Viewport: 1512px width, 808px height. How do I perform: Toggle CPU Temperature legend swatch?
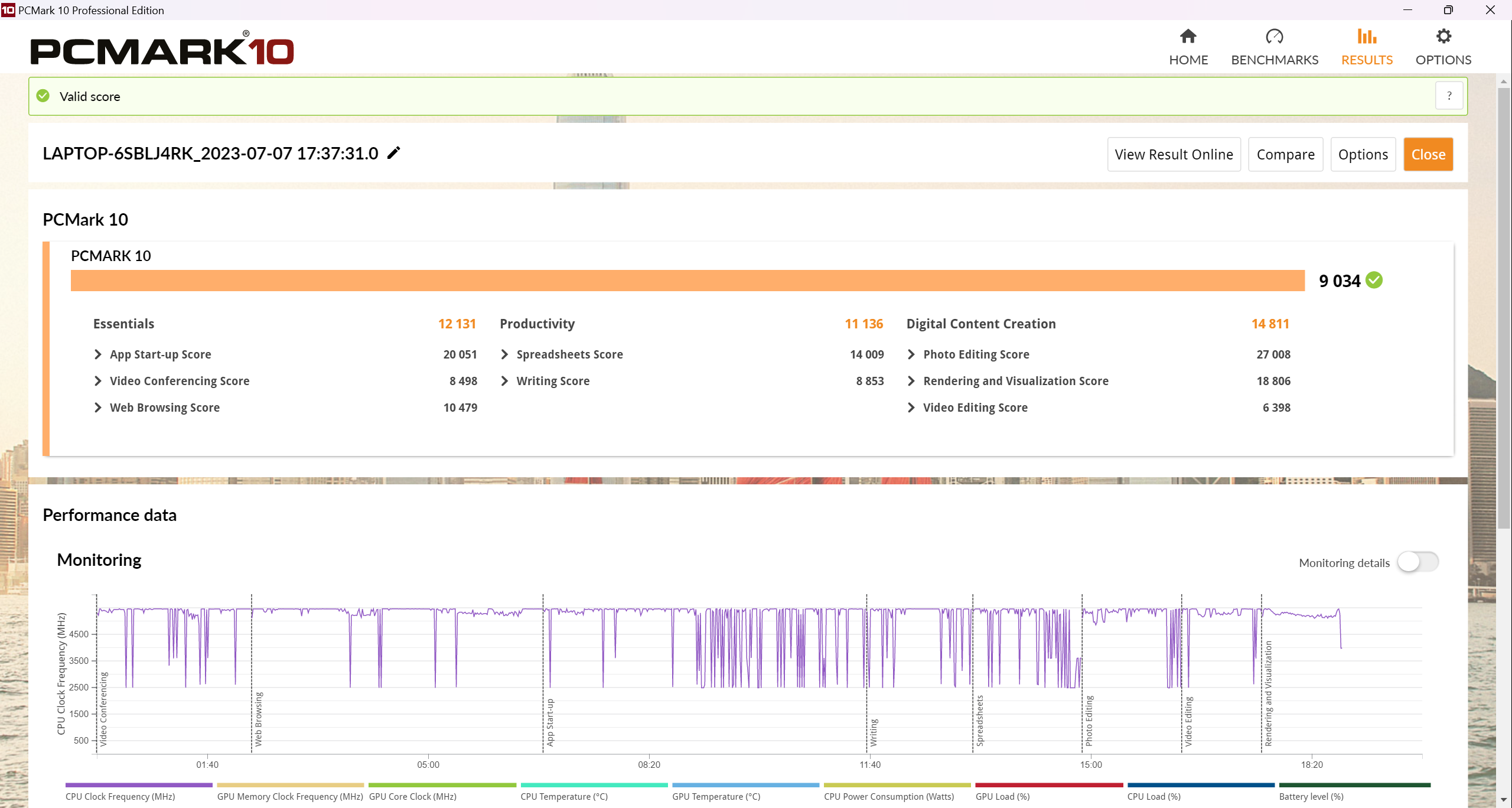pos(594,785)
